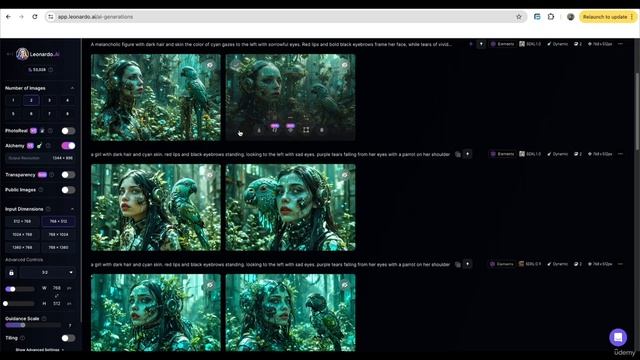This screenshot has width=640, height=360.
Task: Set number of images to 7
Action: point(49,114)
